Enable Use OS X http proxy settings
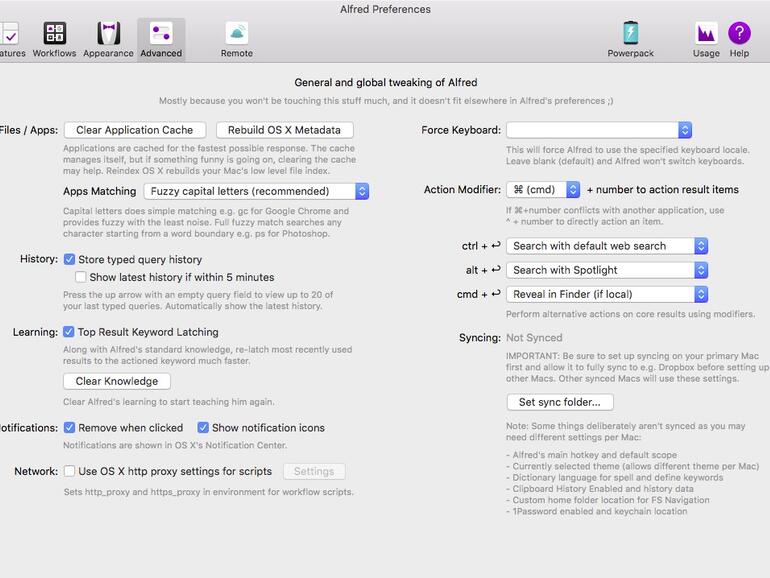770x578 pixels. (x=69, y=471)
